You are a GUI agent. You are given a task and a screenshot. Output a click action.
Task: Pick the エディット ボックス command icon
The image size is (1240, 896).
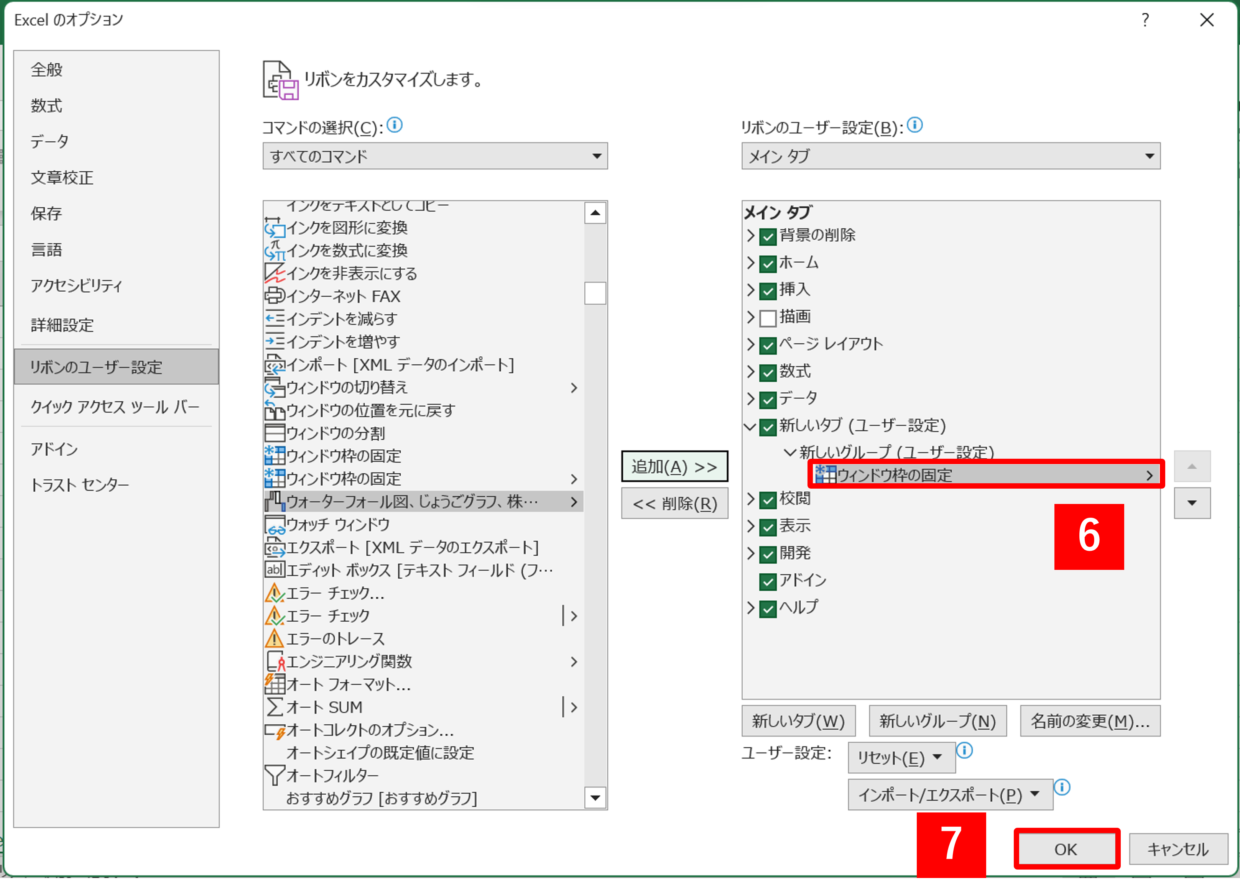click(275, 570)
